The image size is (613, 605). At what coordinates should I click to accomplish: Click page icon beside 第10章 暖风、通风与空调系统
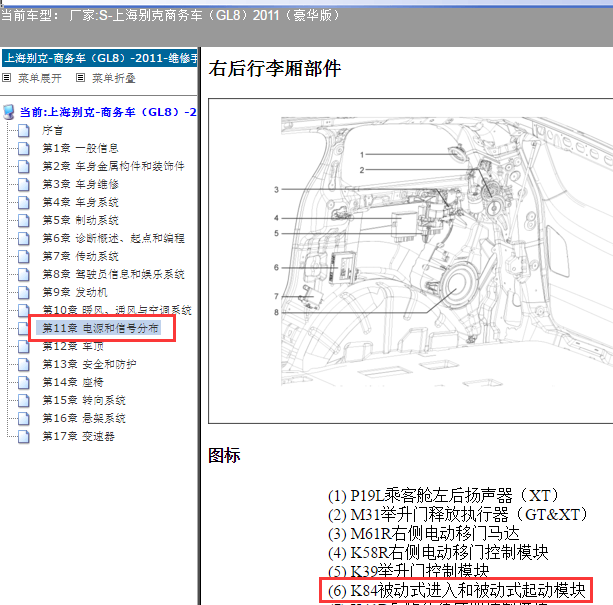tap(24, 310)
